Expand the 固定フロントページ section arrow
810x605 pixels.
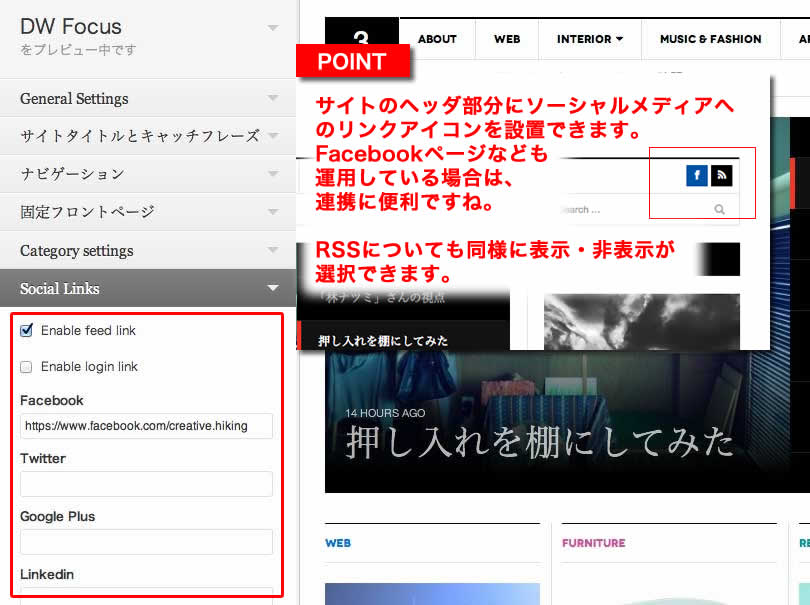[273, 212]
